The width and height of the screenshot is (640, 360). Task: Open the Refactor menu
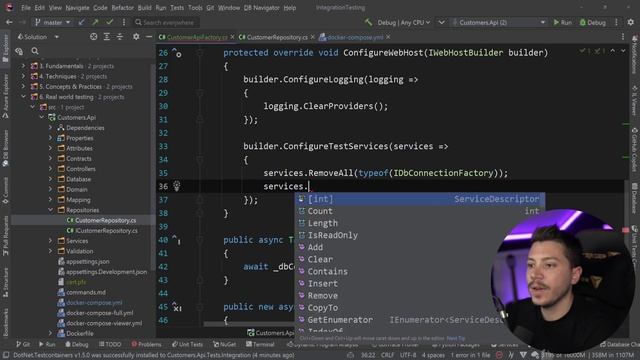(122, 8)
